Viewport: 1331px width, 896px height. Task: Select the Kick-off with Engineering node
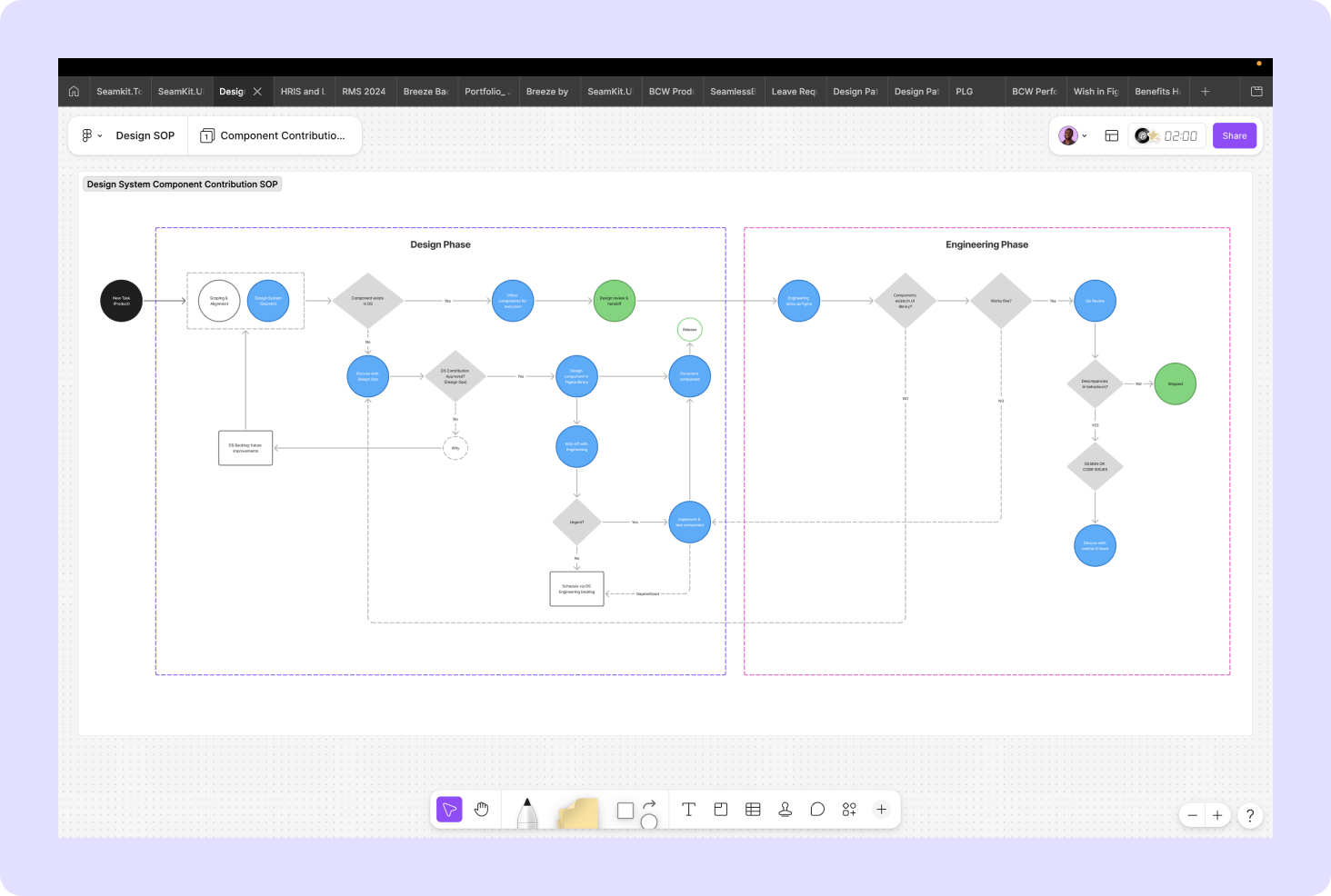click(x=576, y=447)
